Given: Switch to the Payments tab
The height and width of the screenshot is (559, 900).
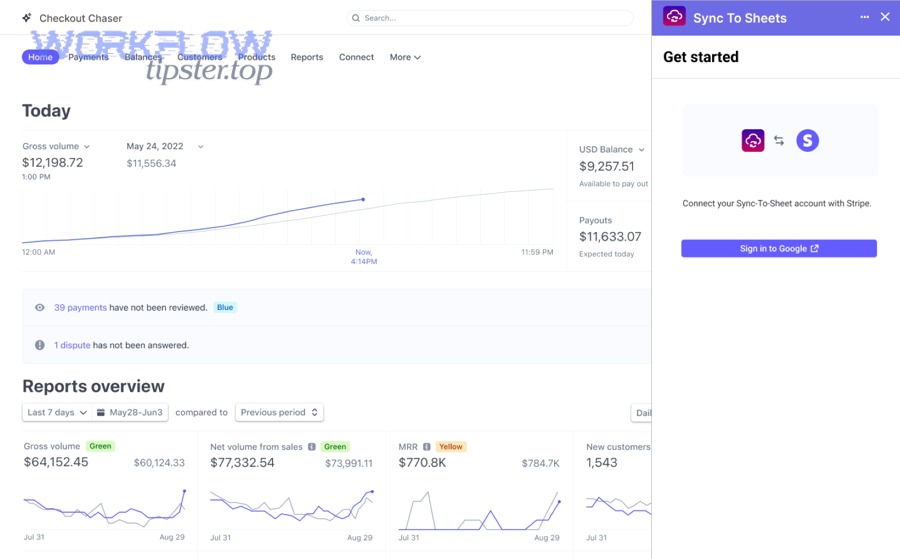Looking at the screenshot, I should (88, 57).
